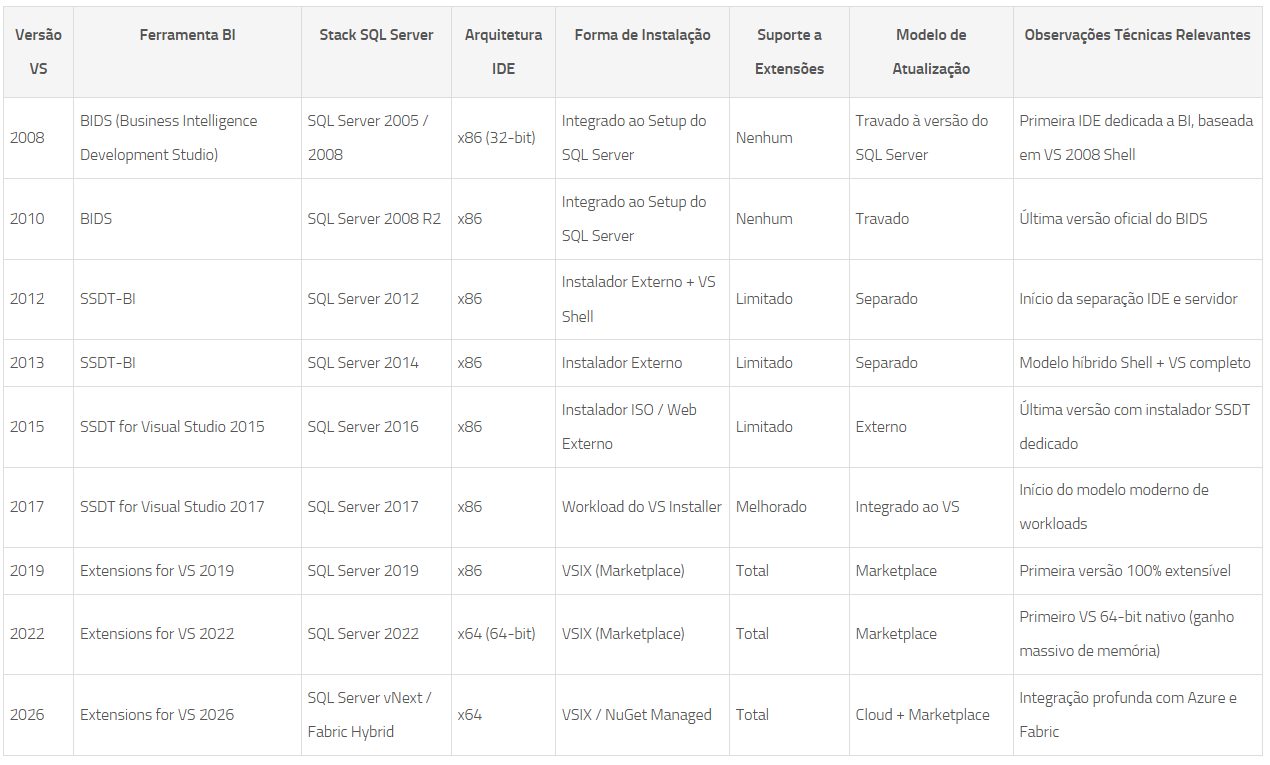Select the 'x64 (64-bit)' architecture cell

click(x=497, y=634)
